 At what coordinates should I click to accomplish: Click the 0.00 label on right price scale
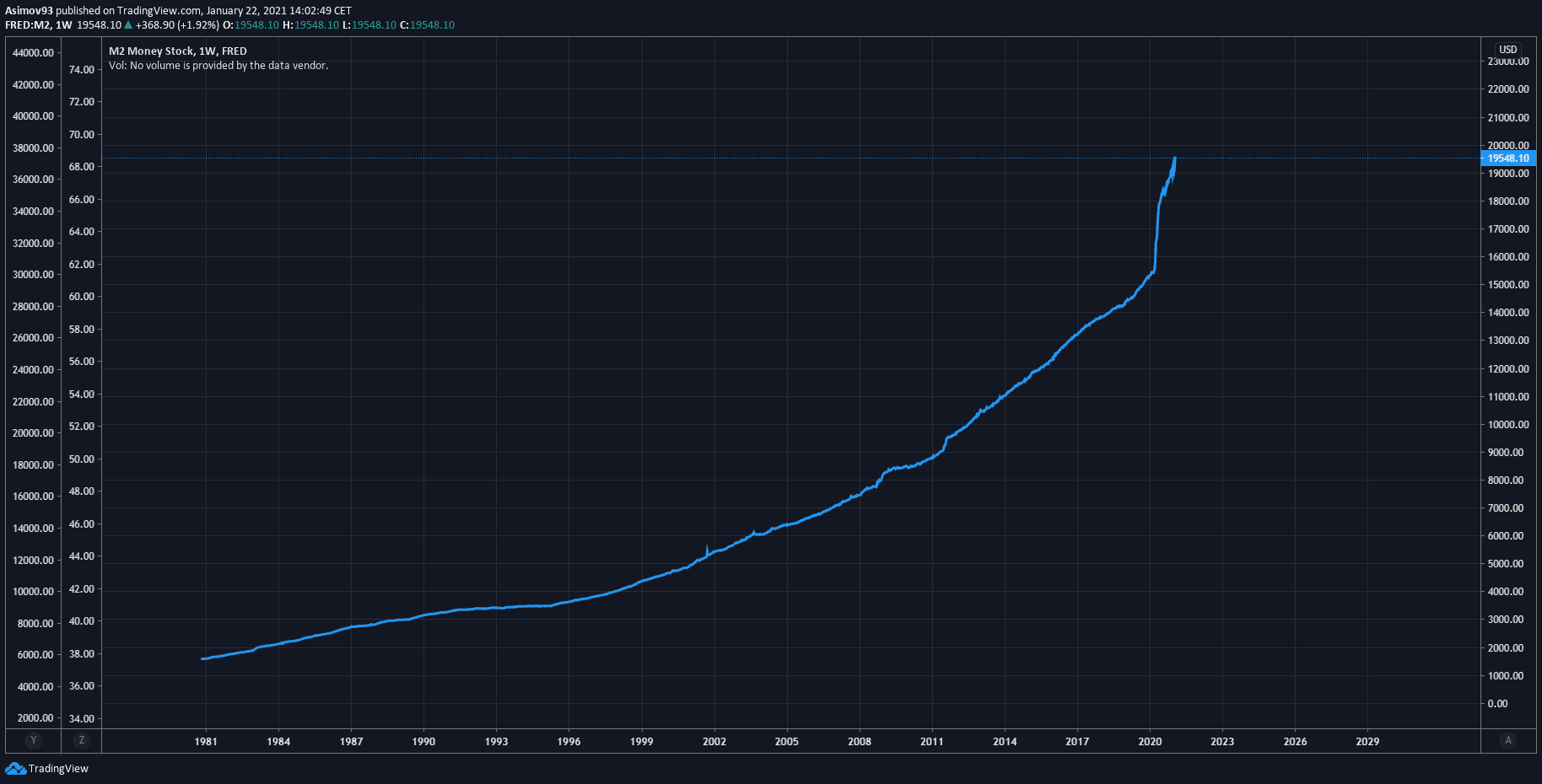tap(1497, 704)
